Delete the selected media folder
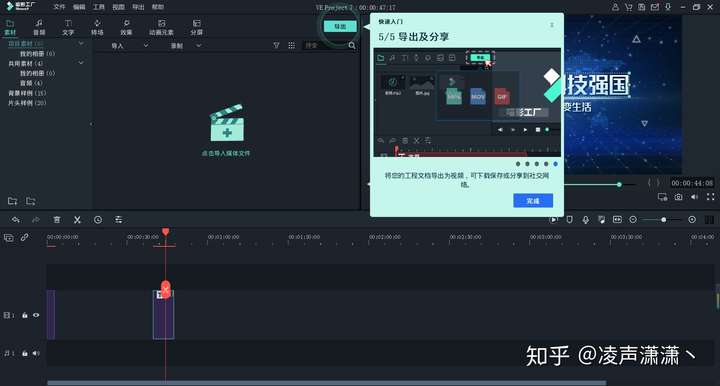 click(31, 201)
